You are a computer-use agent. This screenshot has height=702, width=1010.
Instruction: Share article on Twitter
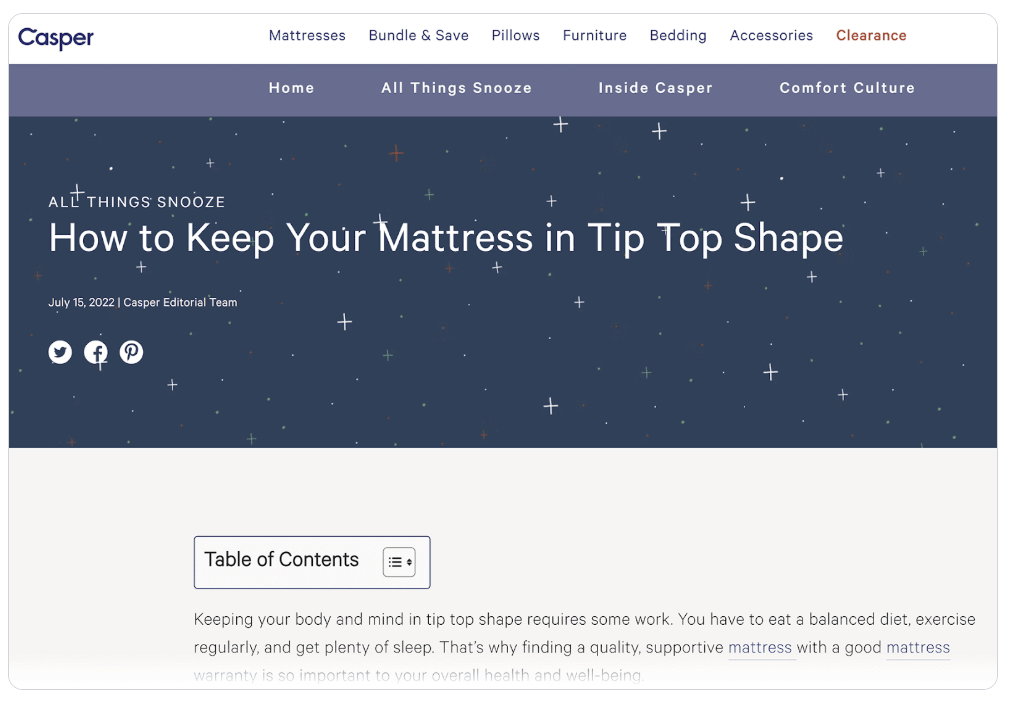point(60,352)
